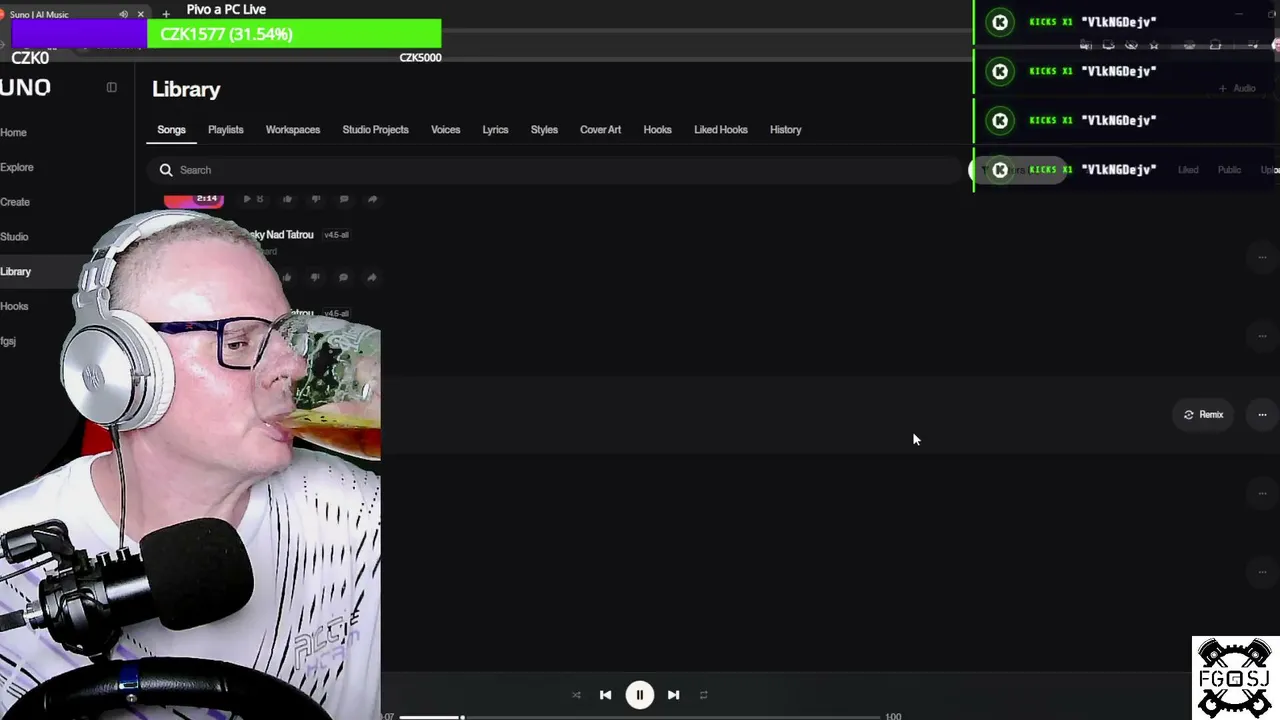Share the 2:14 song
This screenshot has height=720, width=1280.
pos(372,199)
